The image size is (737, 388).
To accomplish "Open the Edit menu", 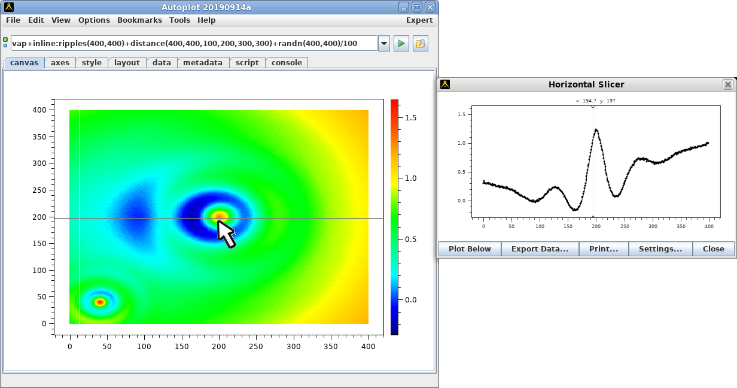I will pyautogui.click(x=36, y=20).
